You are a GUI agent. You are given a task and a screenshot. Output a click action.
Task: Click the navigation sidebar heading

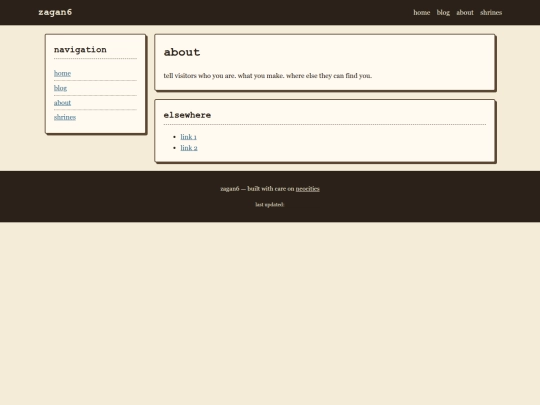80,50
